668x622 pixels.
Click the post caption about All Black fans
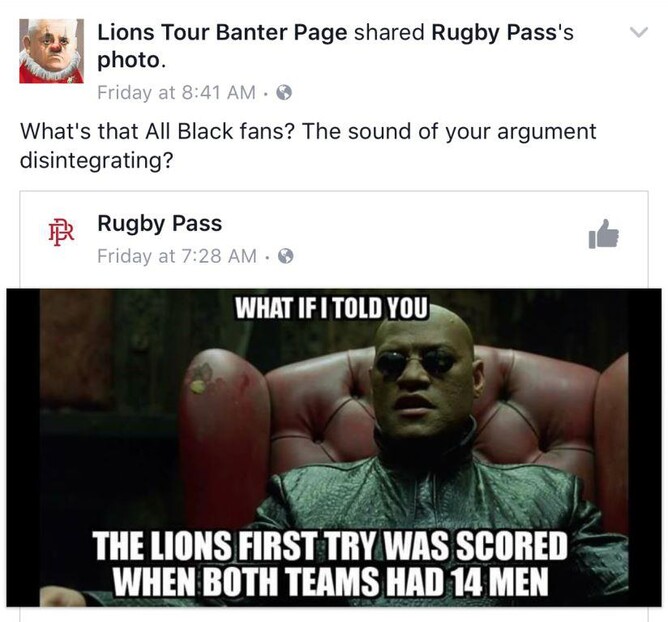click(308, 145)
